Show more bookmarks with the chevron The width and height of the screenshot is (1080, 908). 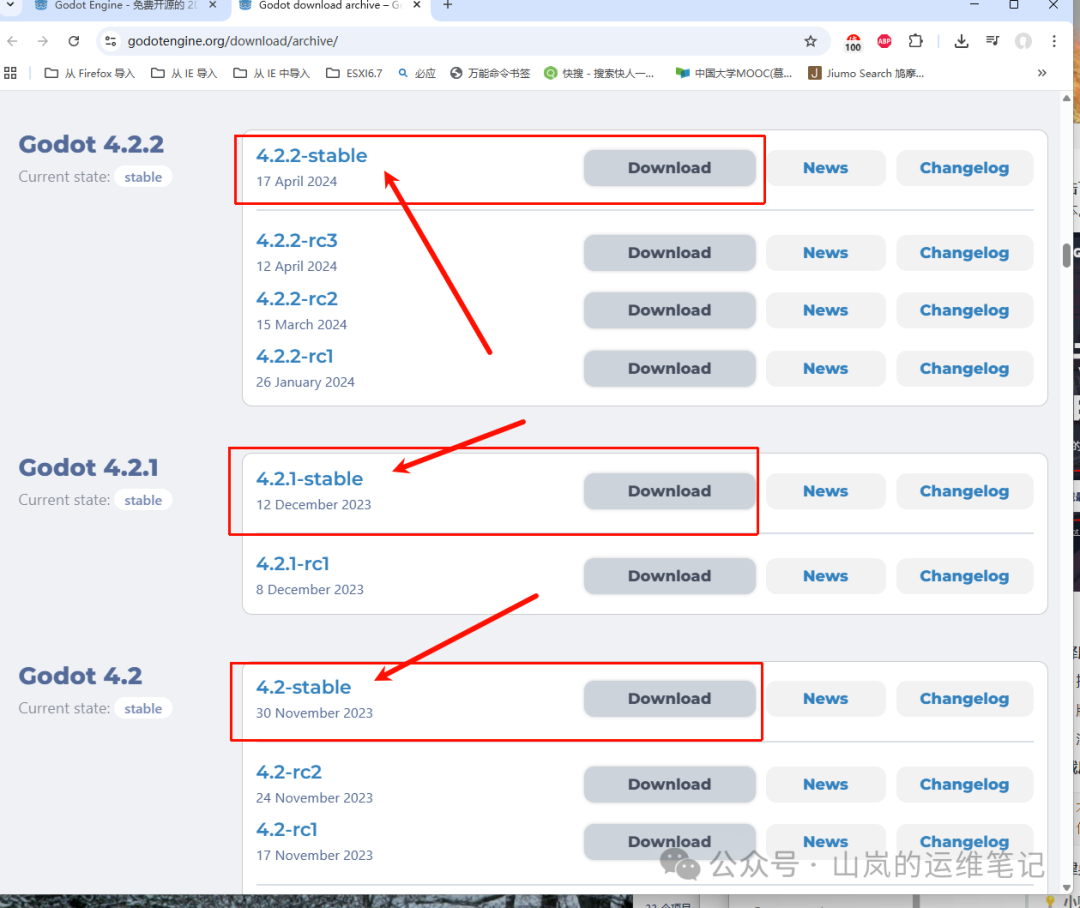[x=1042, y=73]
